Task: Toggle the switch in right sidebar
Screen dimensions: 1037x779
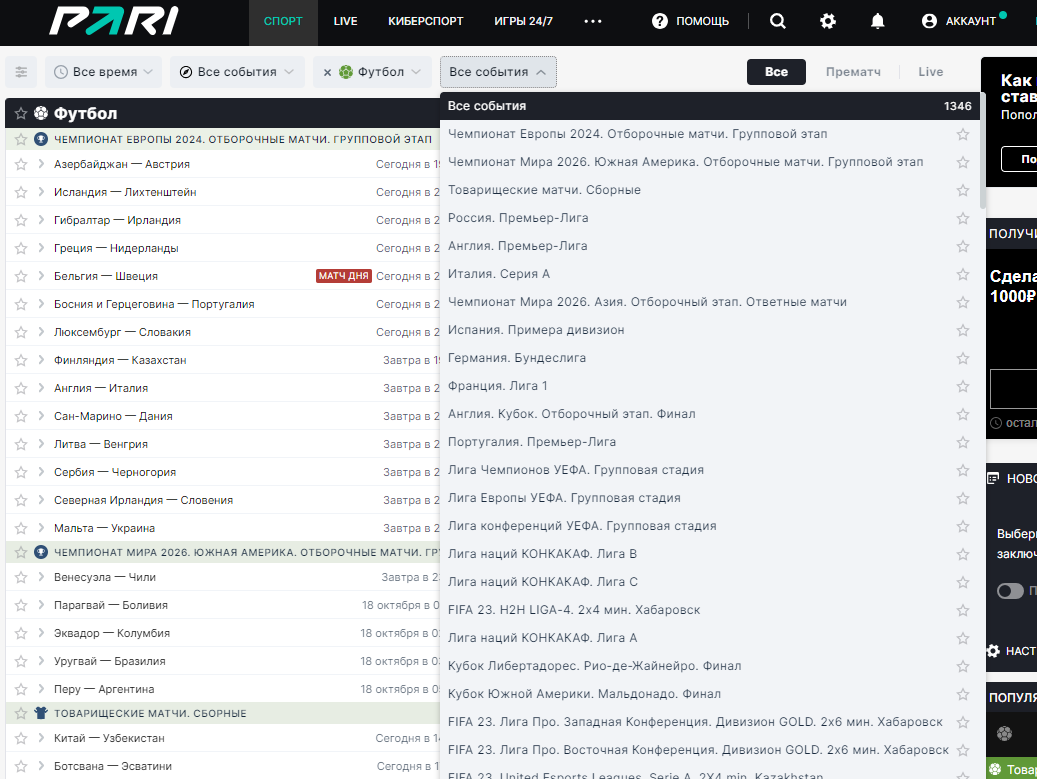Action: tap(1010, 591)
